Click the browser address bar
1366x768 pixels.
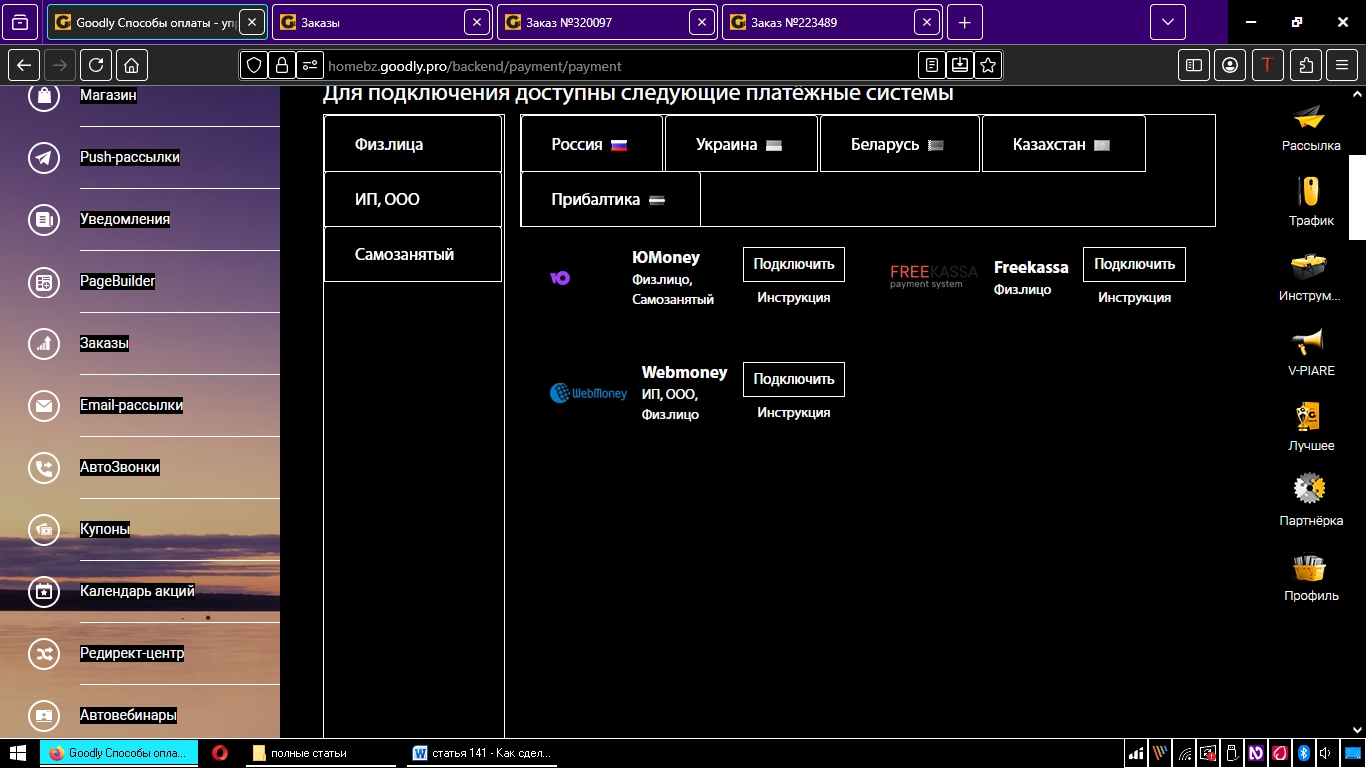(620, 66)
